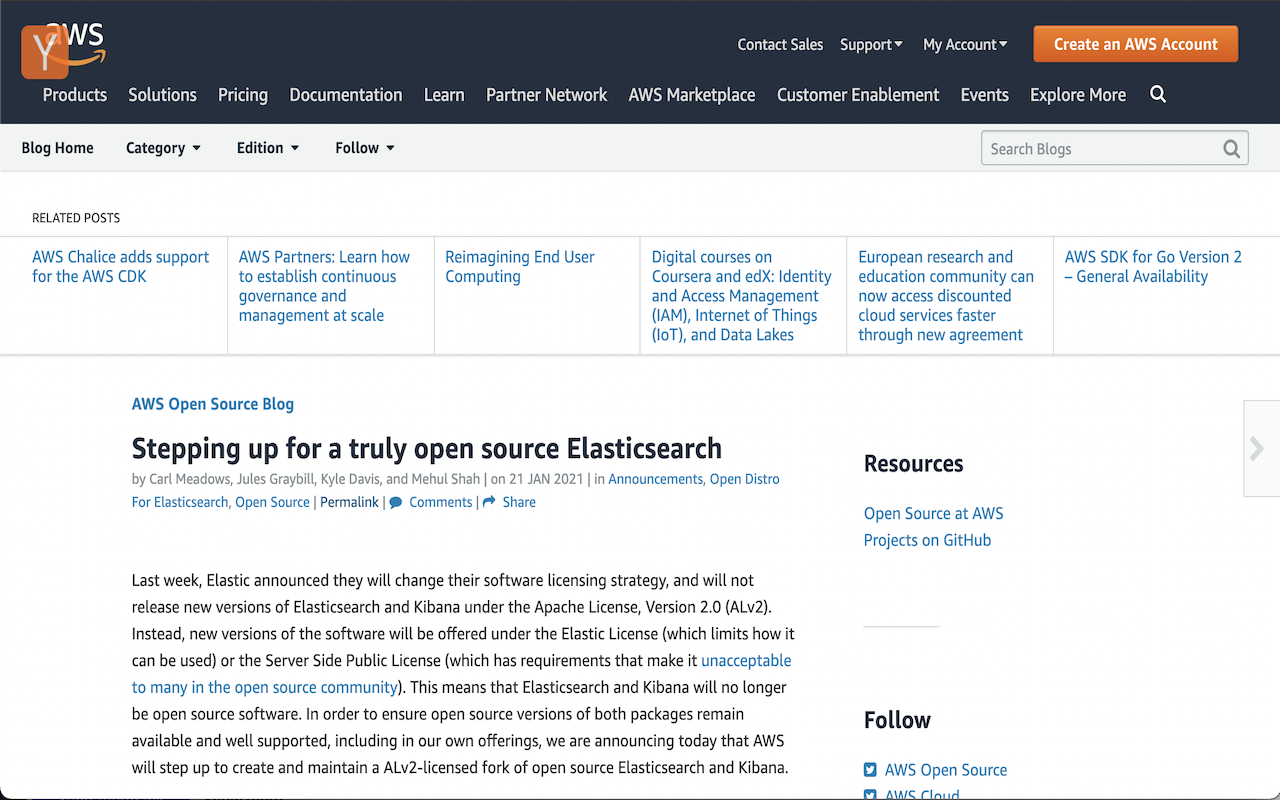Image resolution: width=1280 pixels, height=800 pixels.
Task: Open the Category dropdown
Action: 163,148
